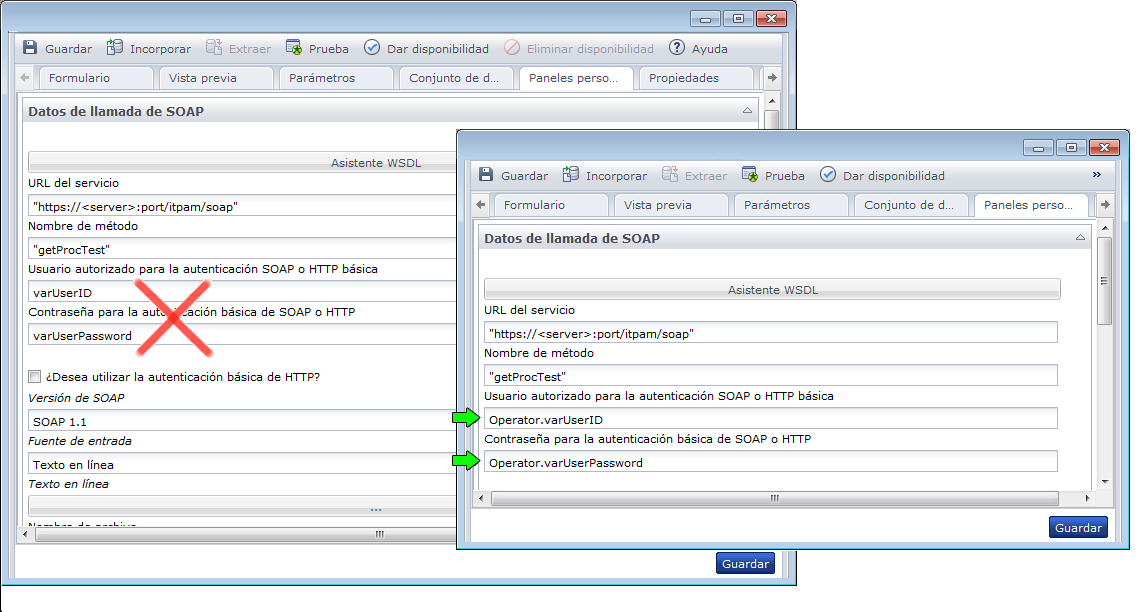Open Formulario tab in front window
The height and width of the screenshot is (612, 1140).
551,205
